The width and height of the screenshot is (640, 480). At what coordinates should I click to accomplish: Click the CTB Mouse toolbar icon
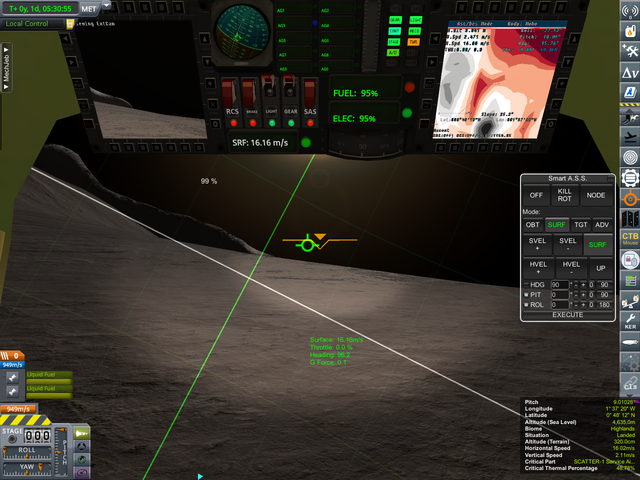[630, 238]
